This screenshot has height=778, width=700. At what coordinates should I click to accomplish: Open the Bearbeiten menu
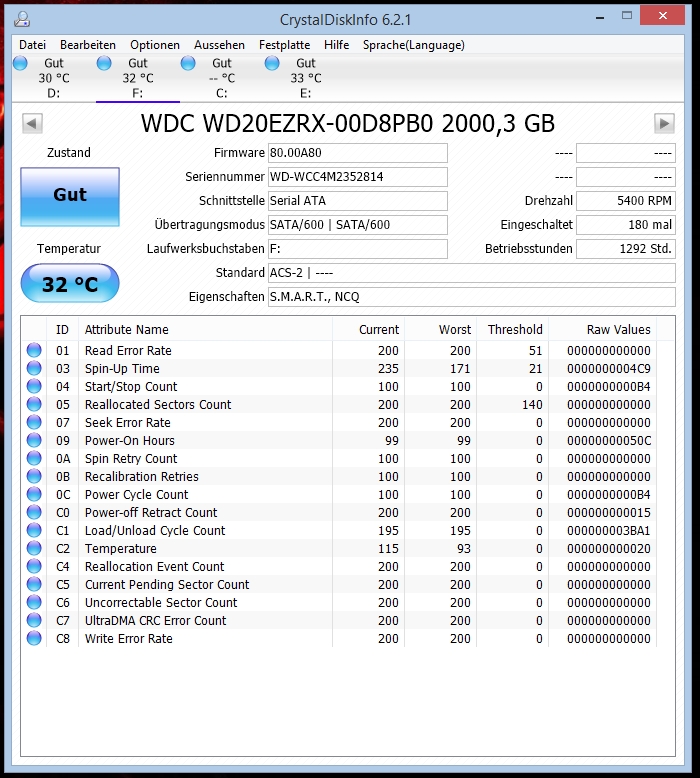(88, 45)
